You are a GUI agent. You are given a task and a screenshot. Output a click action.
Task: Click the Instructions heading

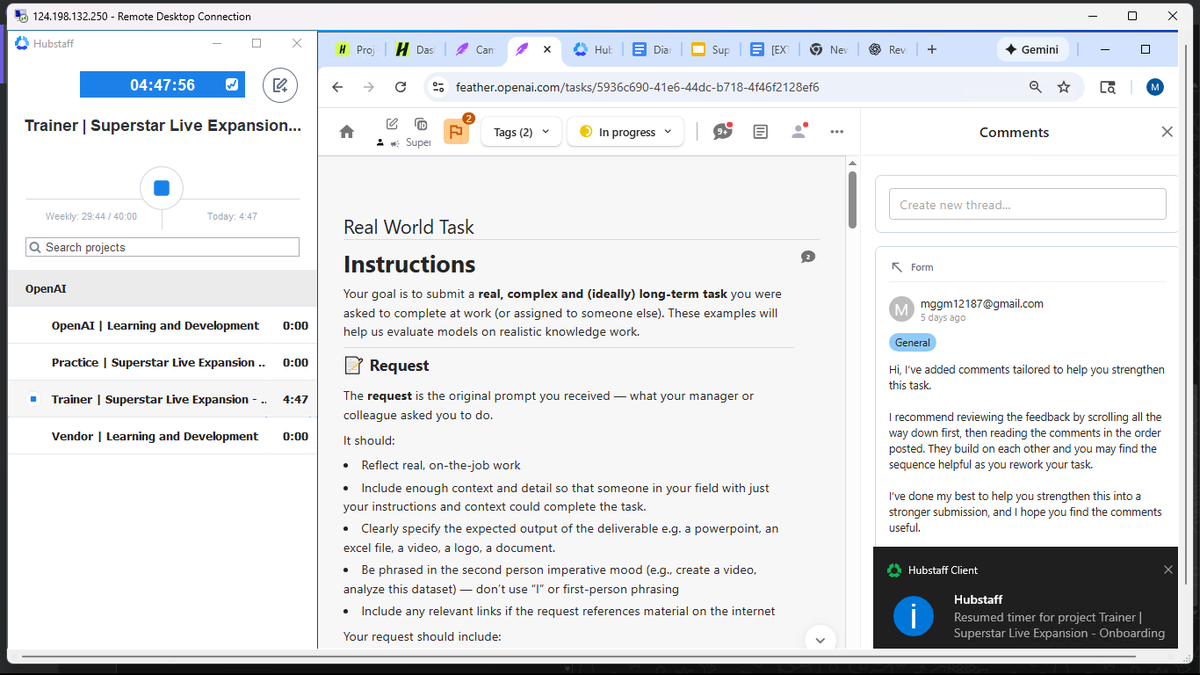click(409, 265)
